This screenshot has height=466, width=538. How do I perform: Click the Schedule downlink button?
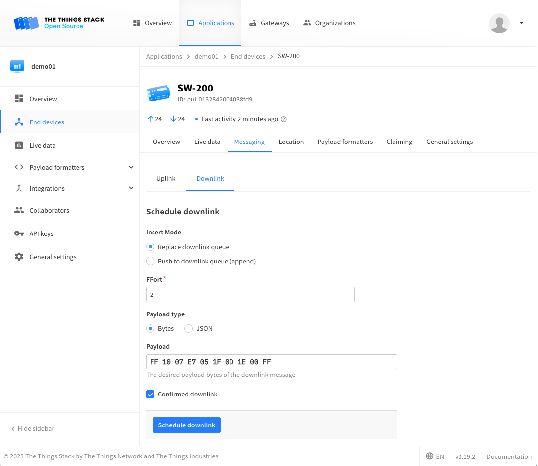click(187, 425)
